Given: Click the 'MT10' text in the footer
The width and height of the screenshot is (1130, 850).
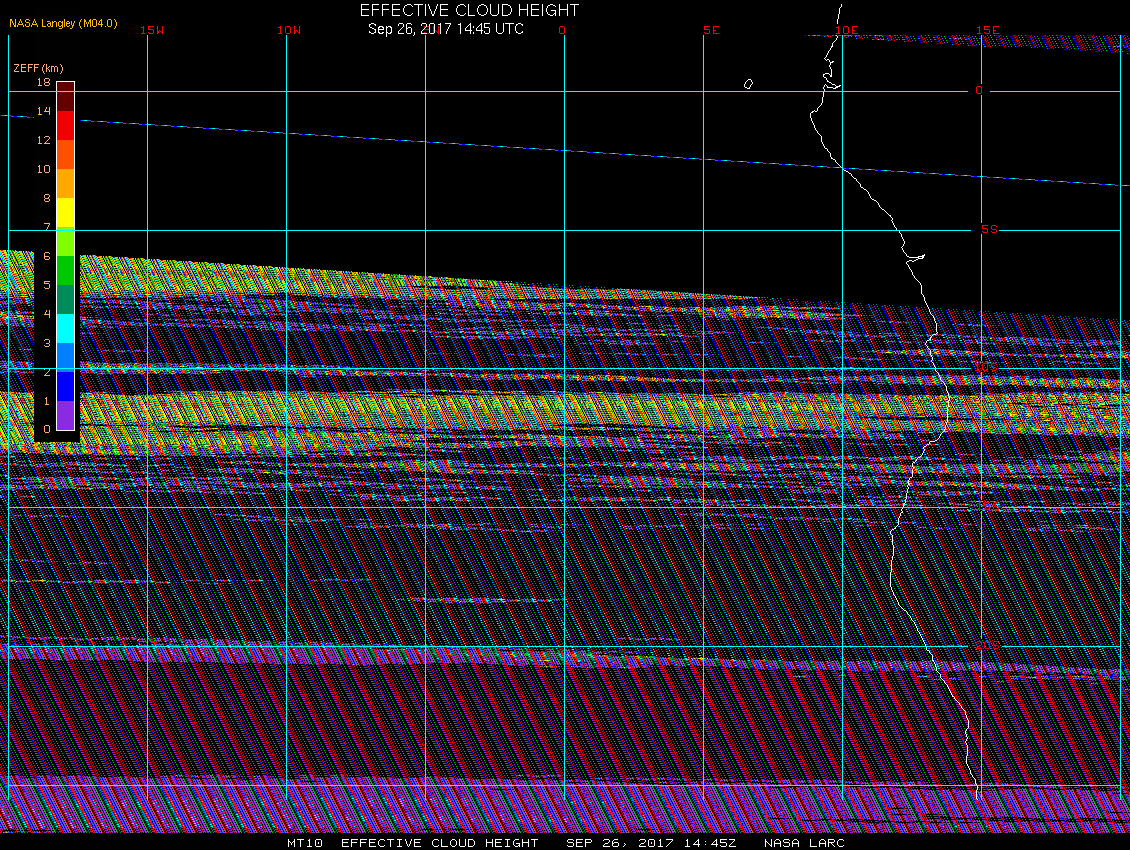Looking at the screenshot, I should 305,843.
